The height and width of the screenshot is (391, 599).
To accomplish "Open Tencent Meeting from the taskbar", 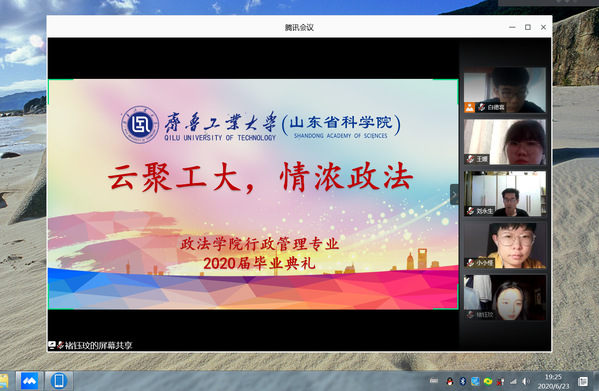I will point(29,381).
